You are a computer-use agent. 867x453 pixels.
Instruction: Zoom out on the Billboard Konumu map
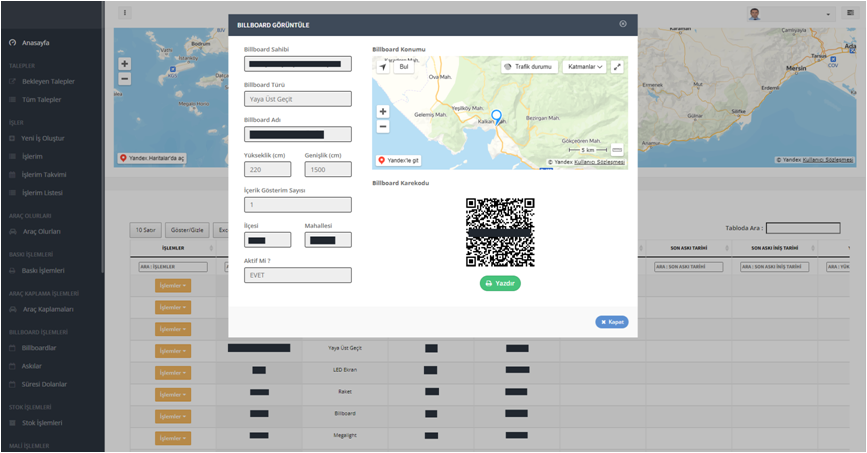tap(383, 127)
